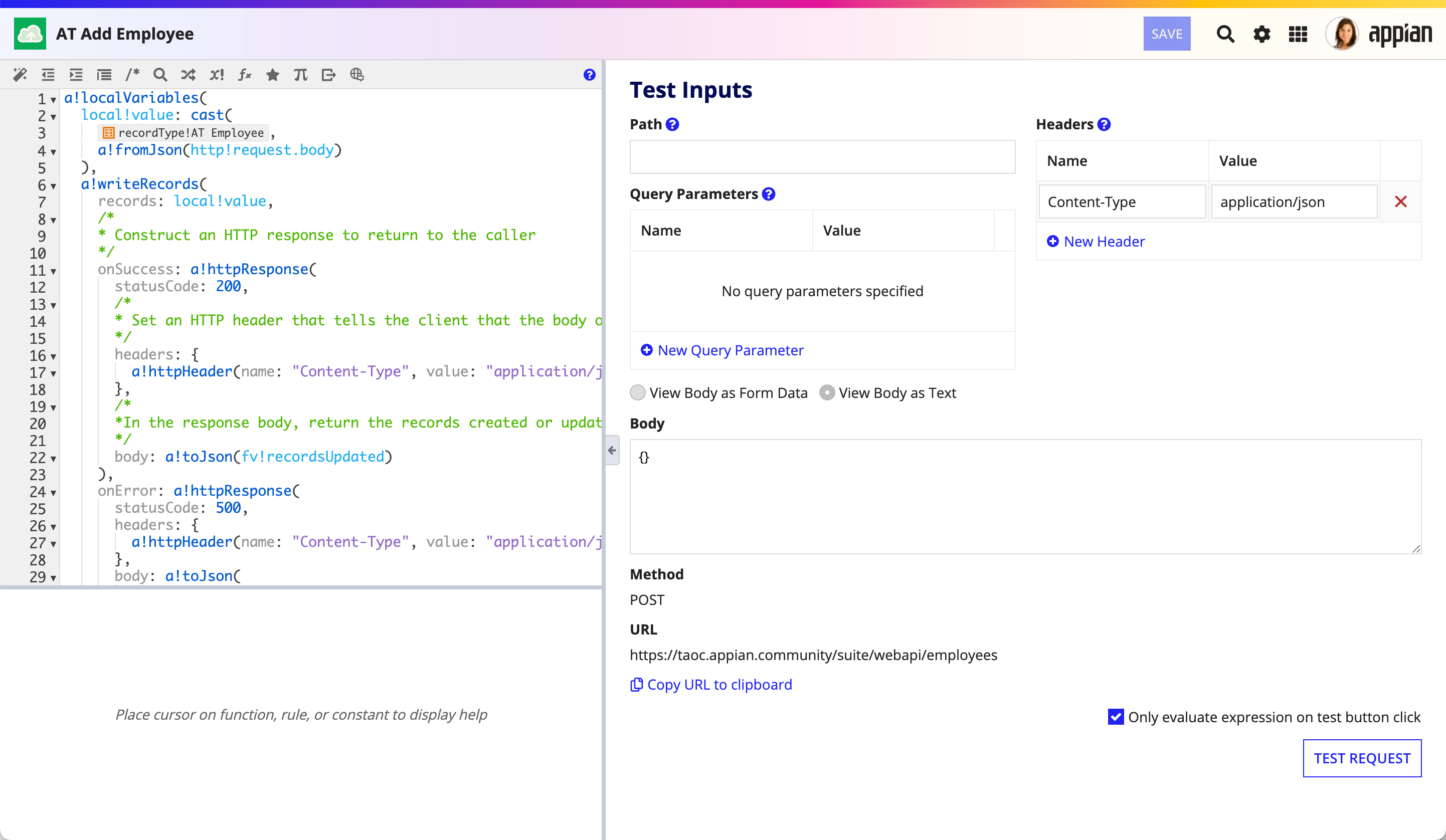Collapse code fold arrow on line 6
This screenshot has width=1446, height=840.
pos(53,186)
